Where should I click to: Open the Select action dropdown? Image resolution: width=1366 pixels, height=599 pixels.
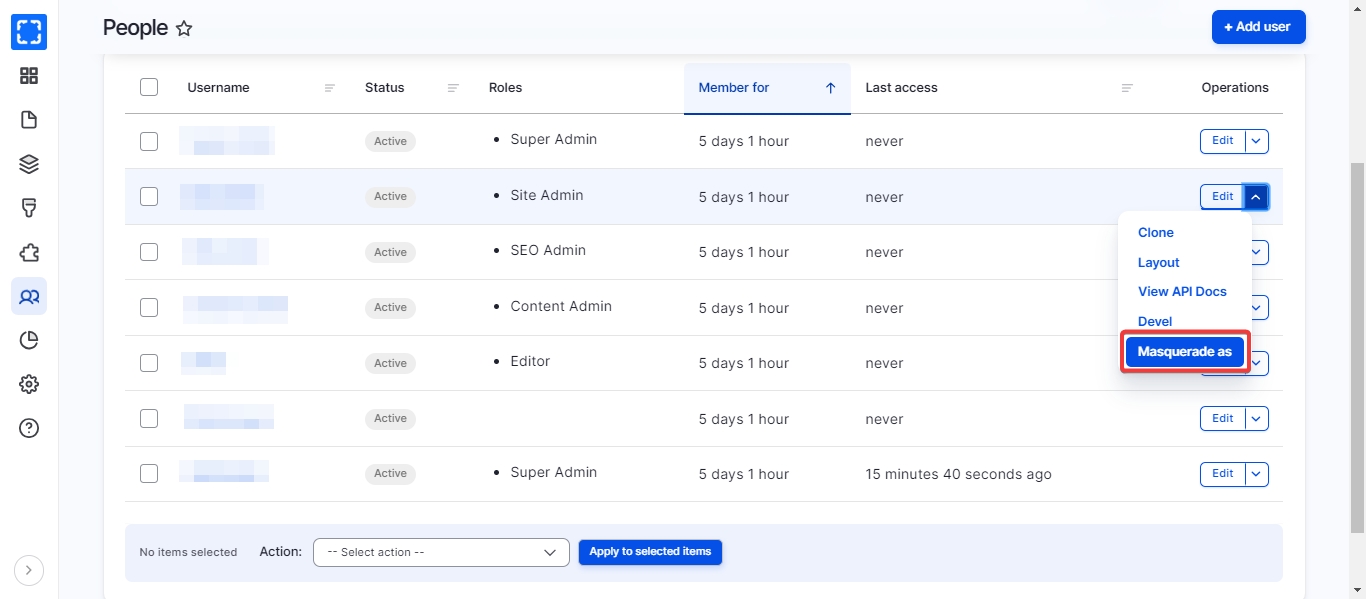pos(441,552)
